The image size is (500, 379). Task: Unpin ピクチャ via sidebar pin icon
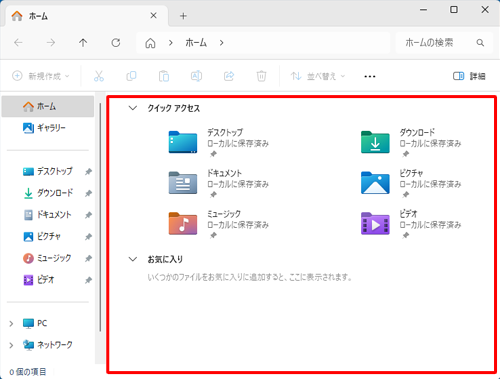(88, 237)
